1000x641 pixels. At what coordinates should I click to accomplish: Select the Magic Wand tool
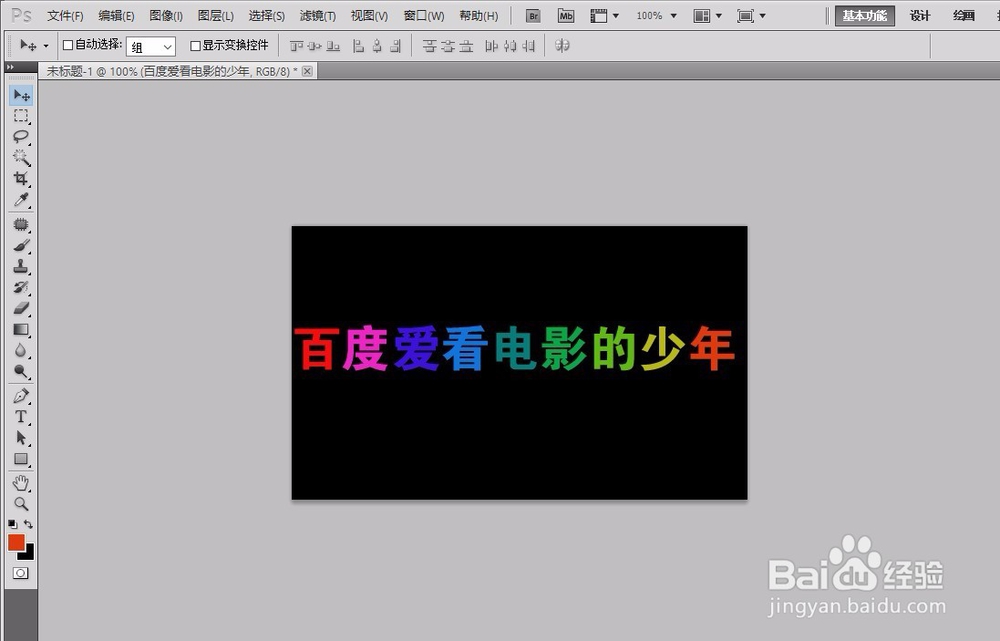coord(21,158)
